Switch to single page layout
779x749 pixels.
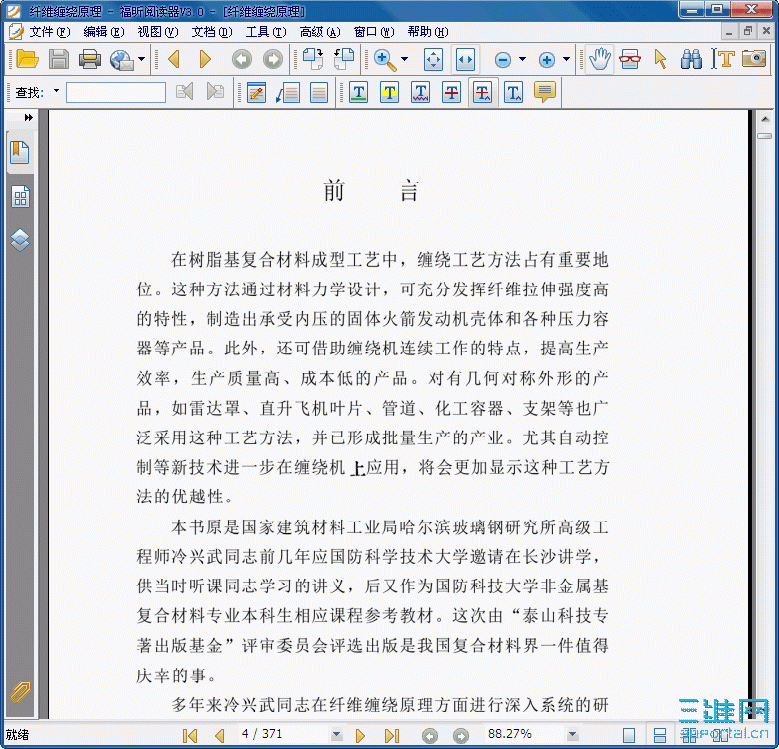(x=629, y=735)
